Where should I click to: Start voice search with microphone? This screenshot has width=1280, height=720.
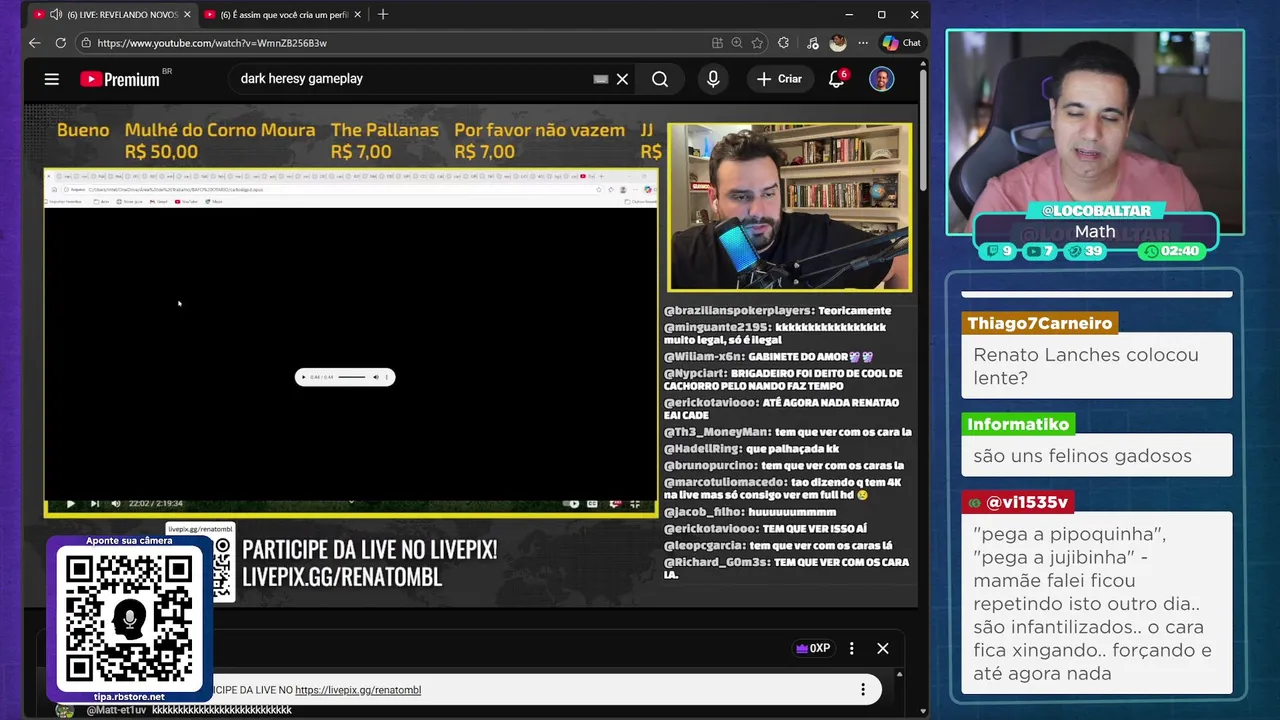713,79
